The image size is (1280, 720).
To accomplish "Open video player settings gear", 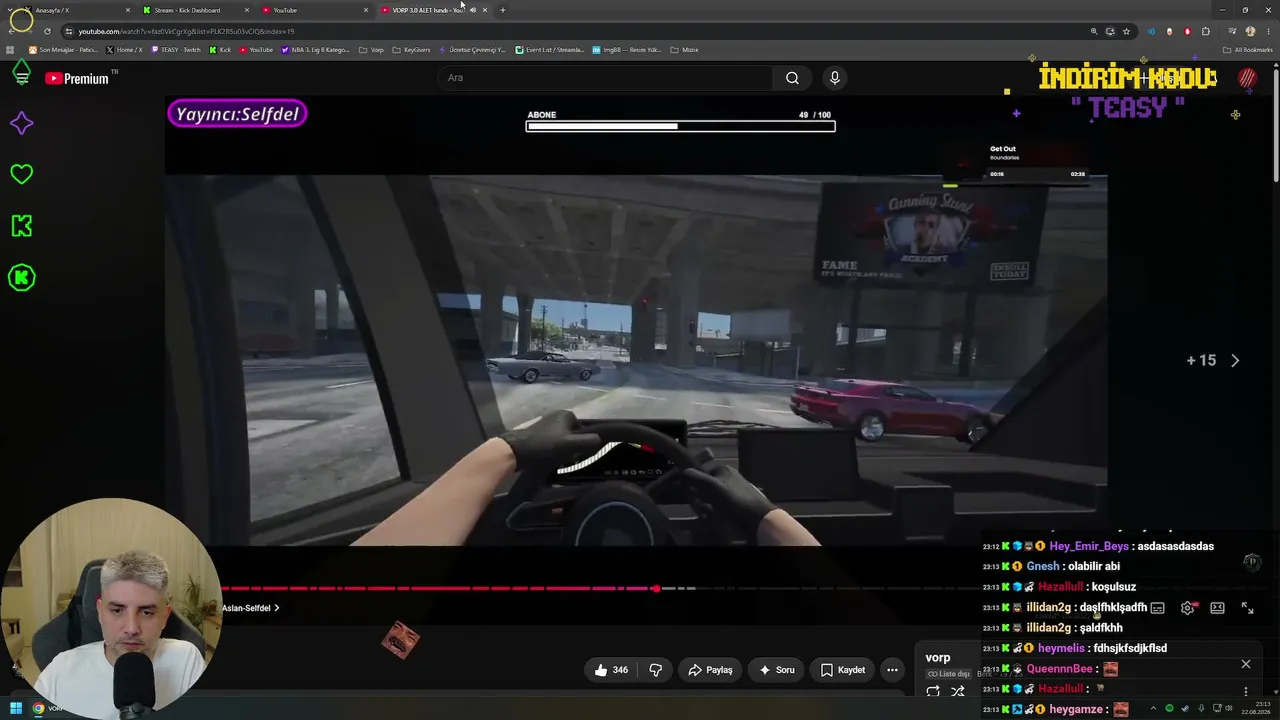I will [x=1187, y=608].
